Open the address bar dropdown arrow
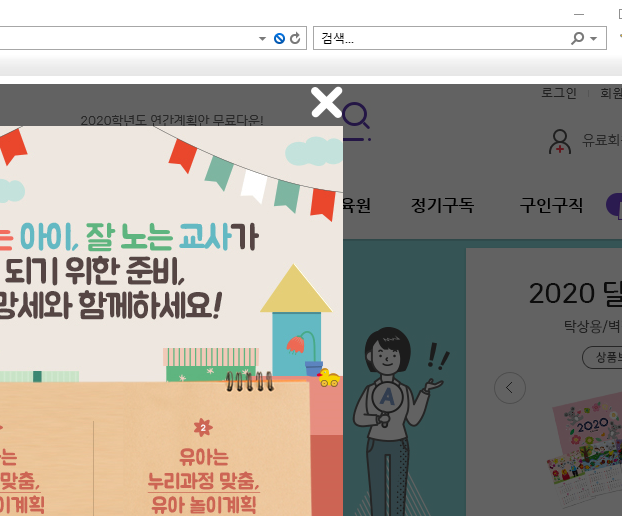 click(262, 38)
